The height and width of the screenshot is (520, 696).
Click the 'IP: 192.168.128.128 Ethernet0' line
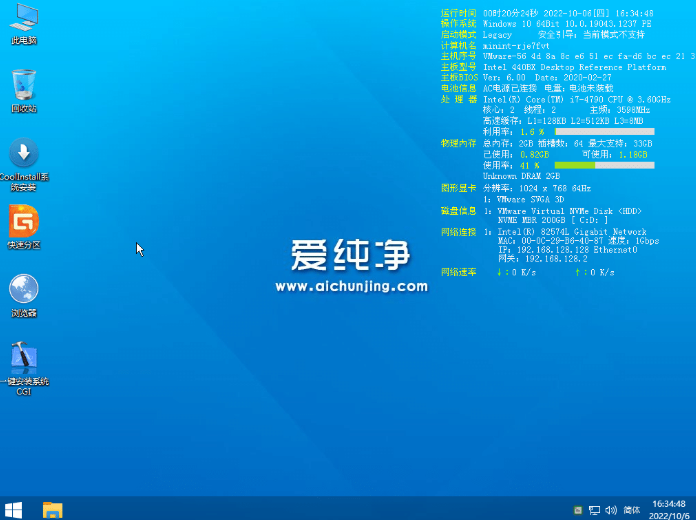tap(568, 250)
